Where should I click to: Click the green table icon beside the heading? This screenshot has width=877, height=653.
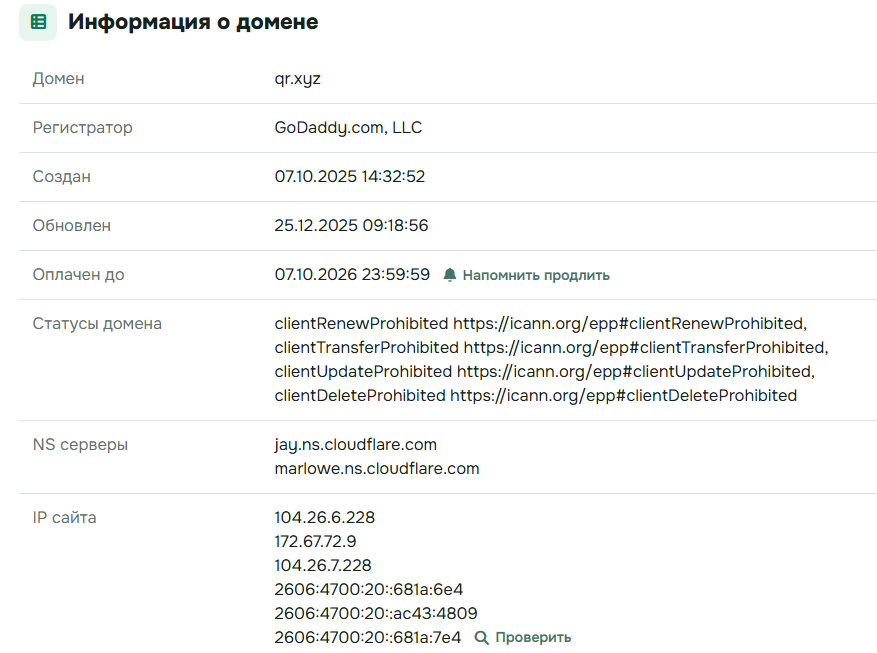tap(38, 22)
